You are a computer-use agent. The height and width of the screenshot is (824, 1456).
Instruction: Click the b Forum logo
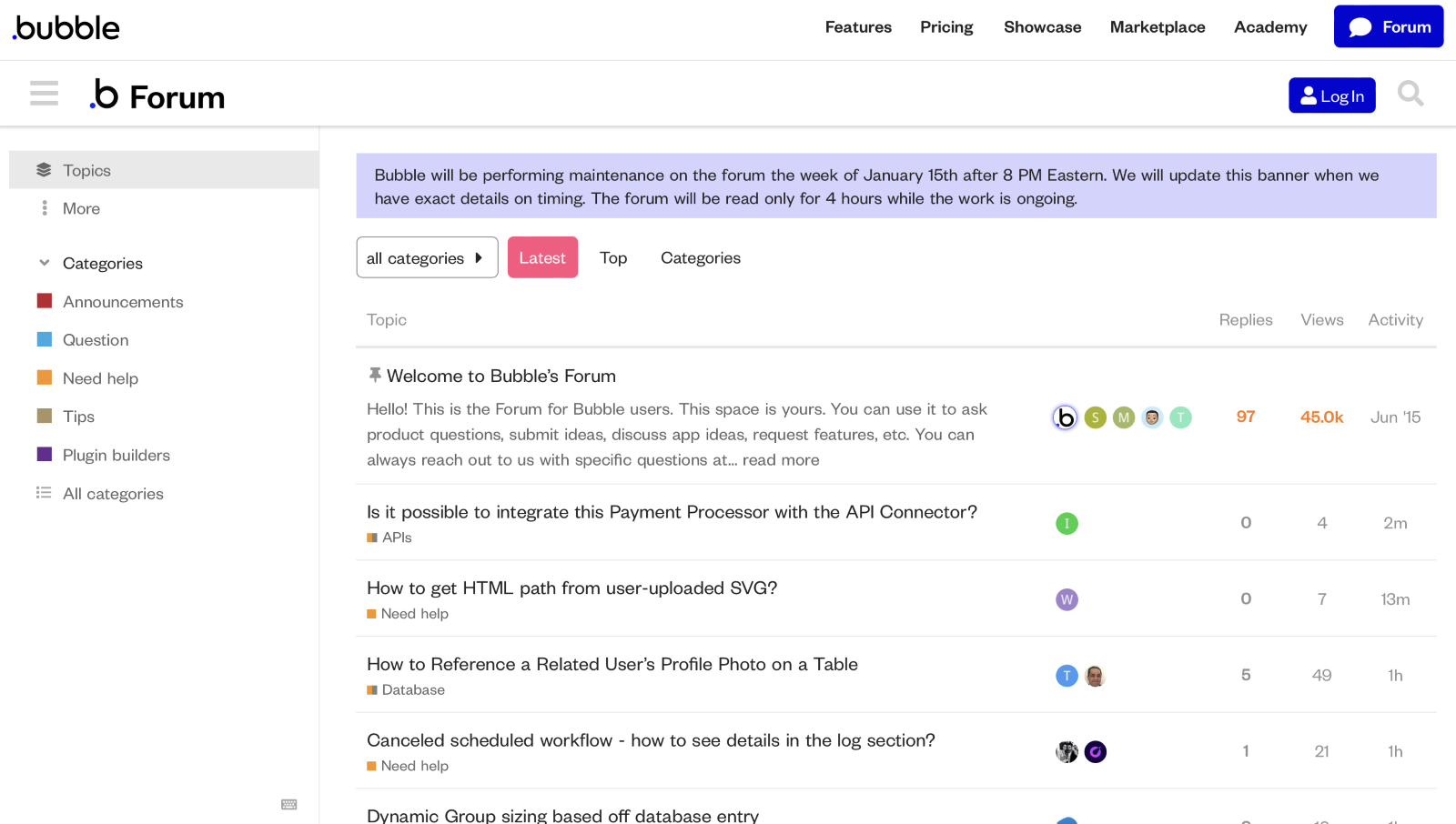tap(157, 95)
